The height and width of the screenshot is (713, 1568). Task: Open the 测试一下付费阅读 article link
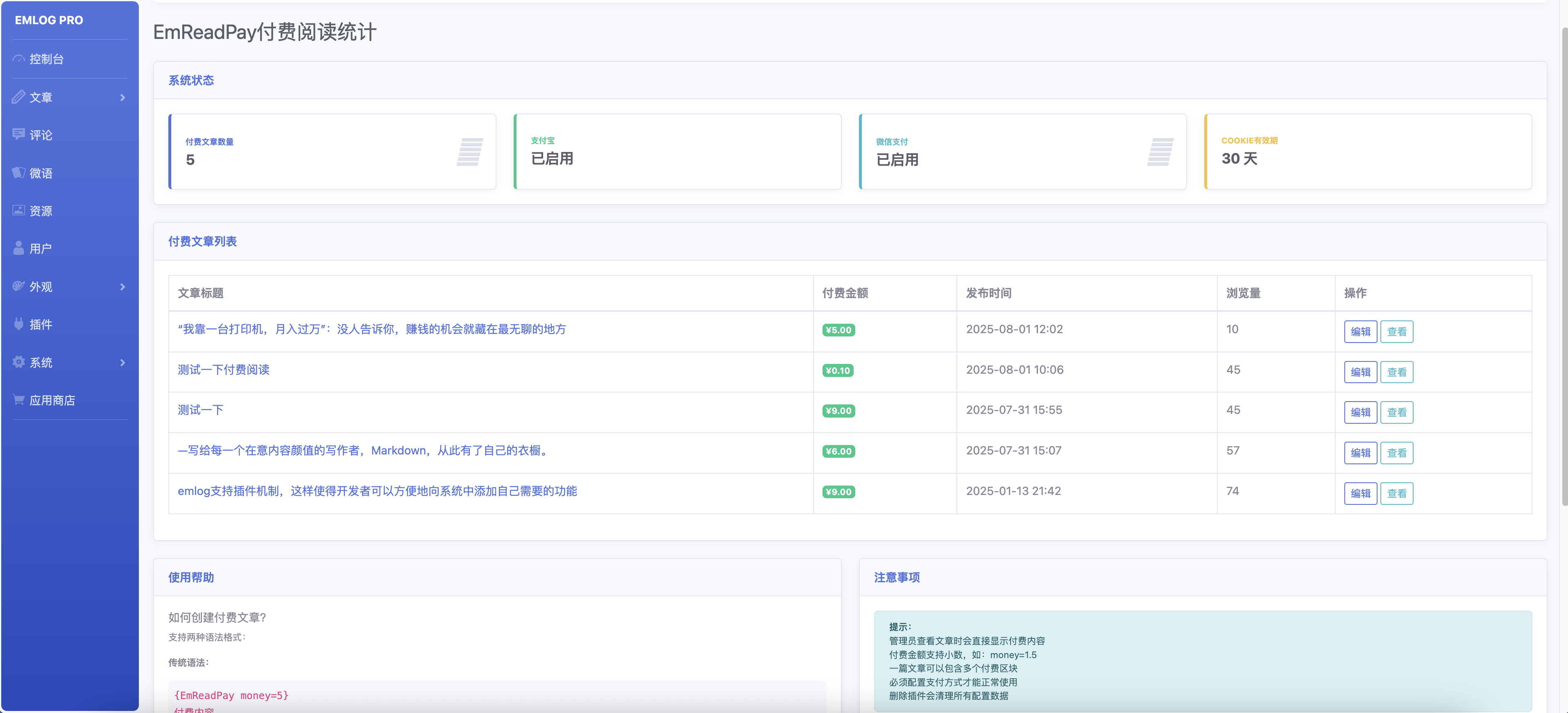pos(223,370)
